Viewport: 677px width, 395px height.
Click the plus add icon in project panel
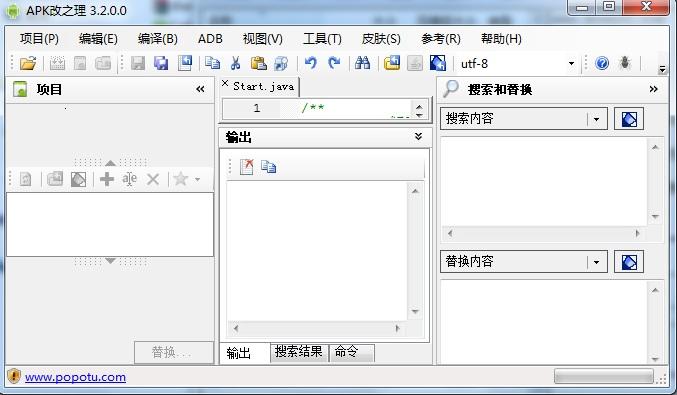(x=107, y=179)
